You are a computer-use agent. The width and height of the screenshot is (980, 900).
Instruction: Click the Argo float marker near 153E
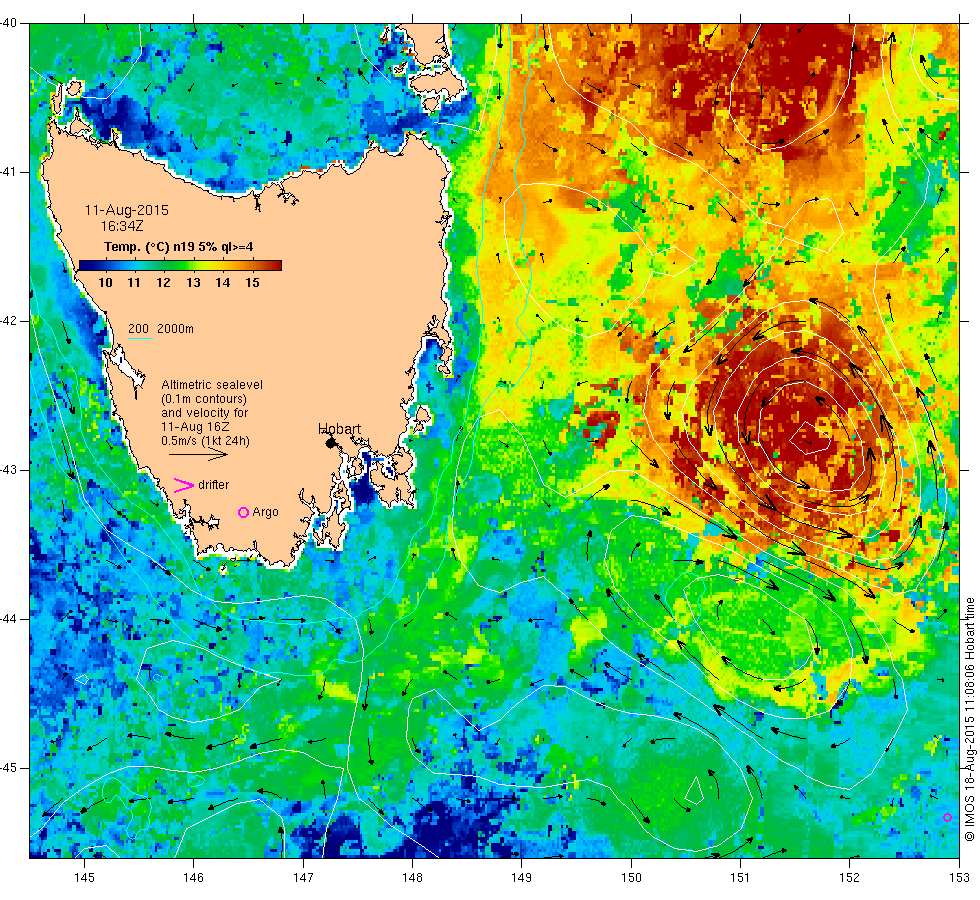(x=947, y=818)
